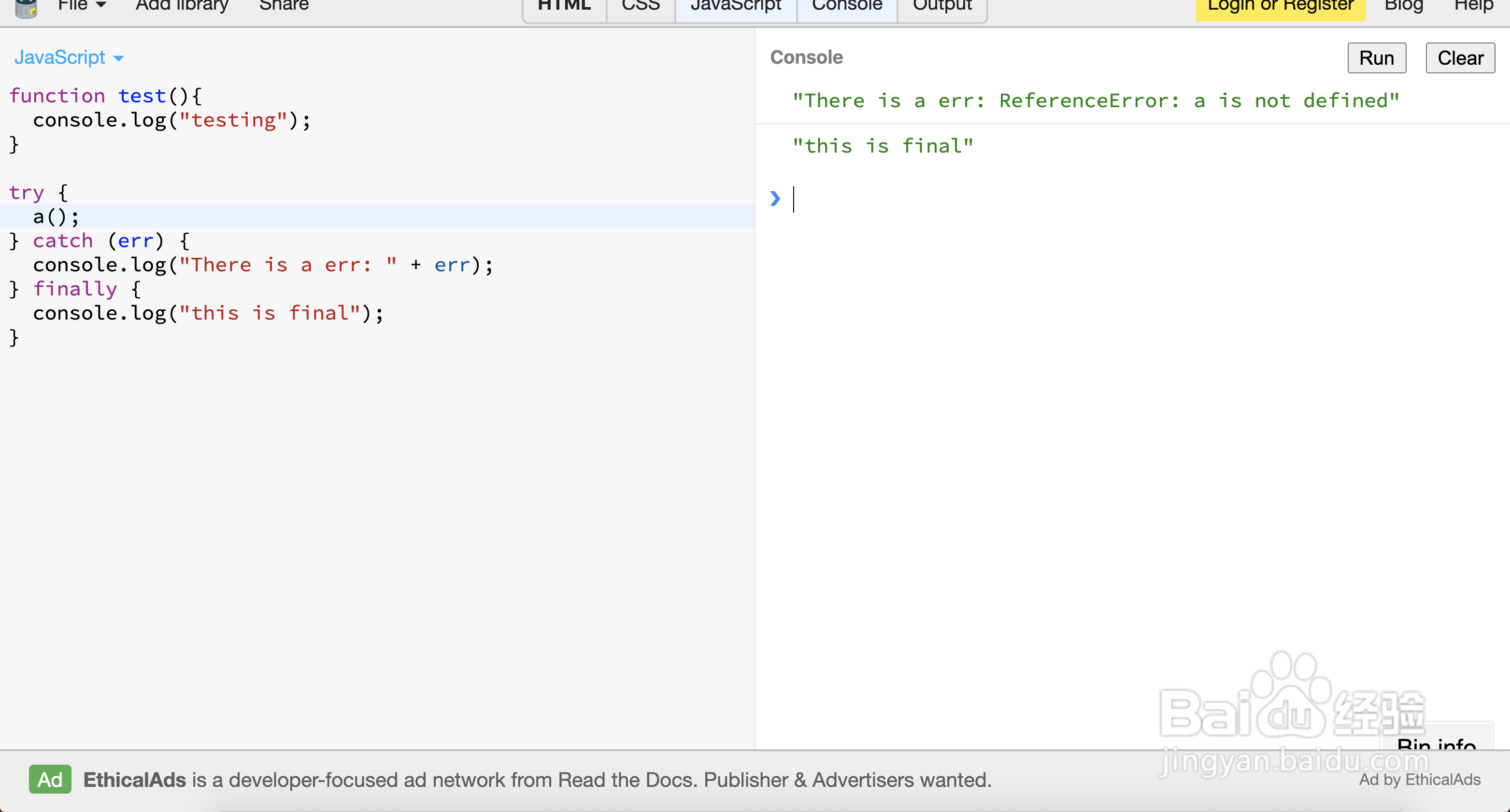The width and height of the screenshot is (1510, 812).
Task: Open Add library menu
Action: (x=182, y=6)
